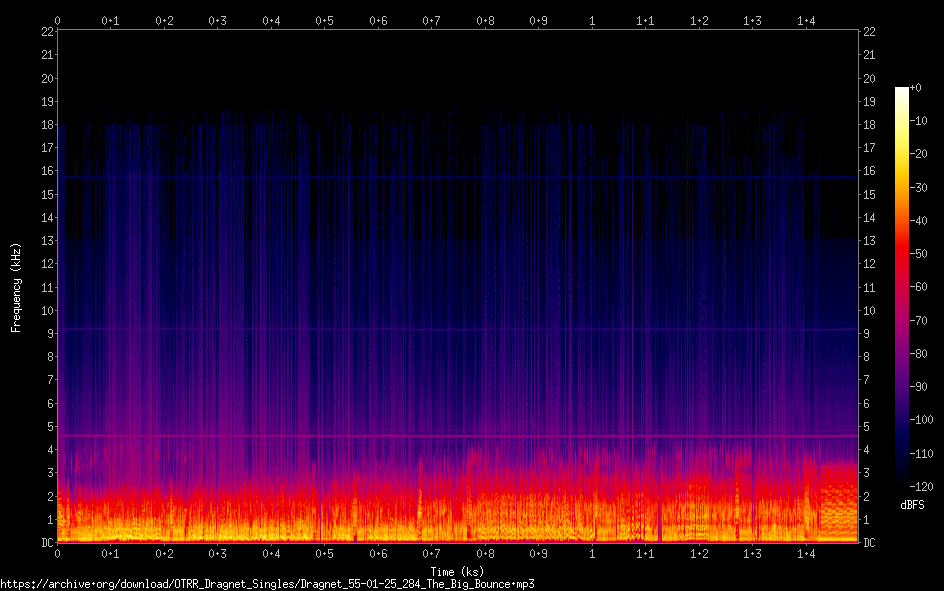
Task: Click the 'Frequency (kHz)' axis label
Action: pos(16,287)
